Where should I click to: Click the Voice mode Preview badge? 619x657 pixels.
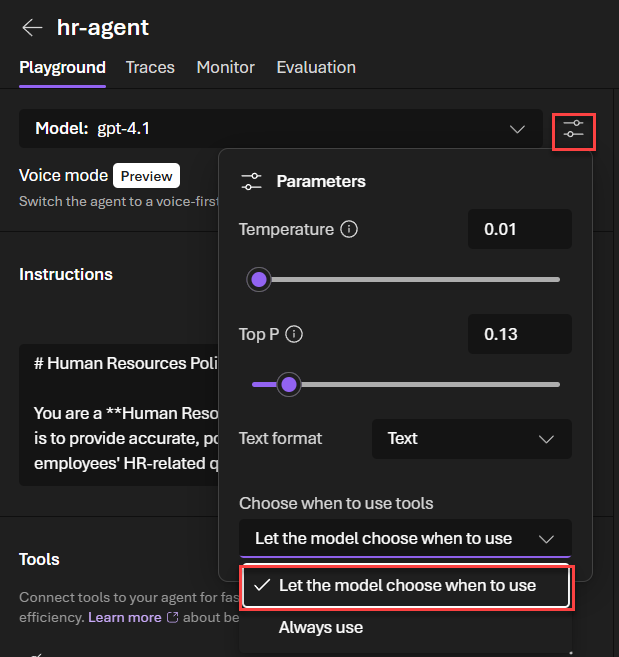146,176
